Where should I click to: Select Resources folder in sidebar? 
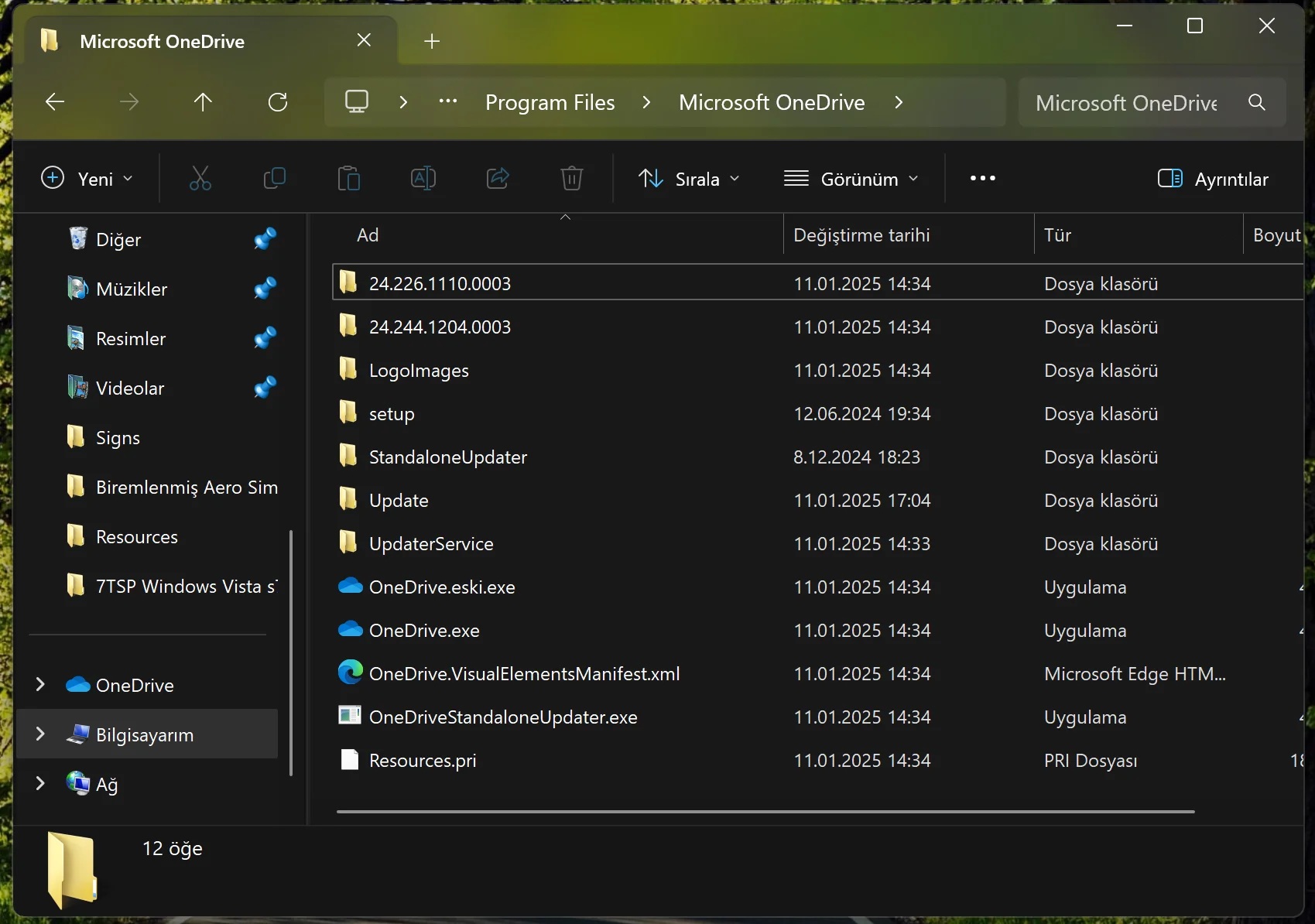(x=148, y=536)
